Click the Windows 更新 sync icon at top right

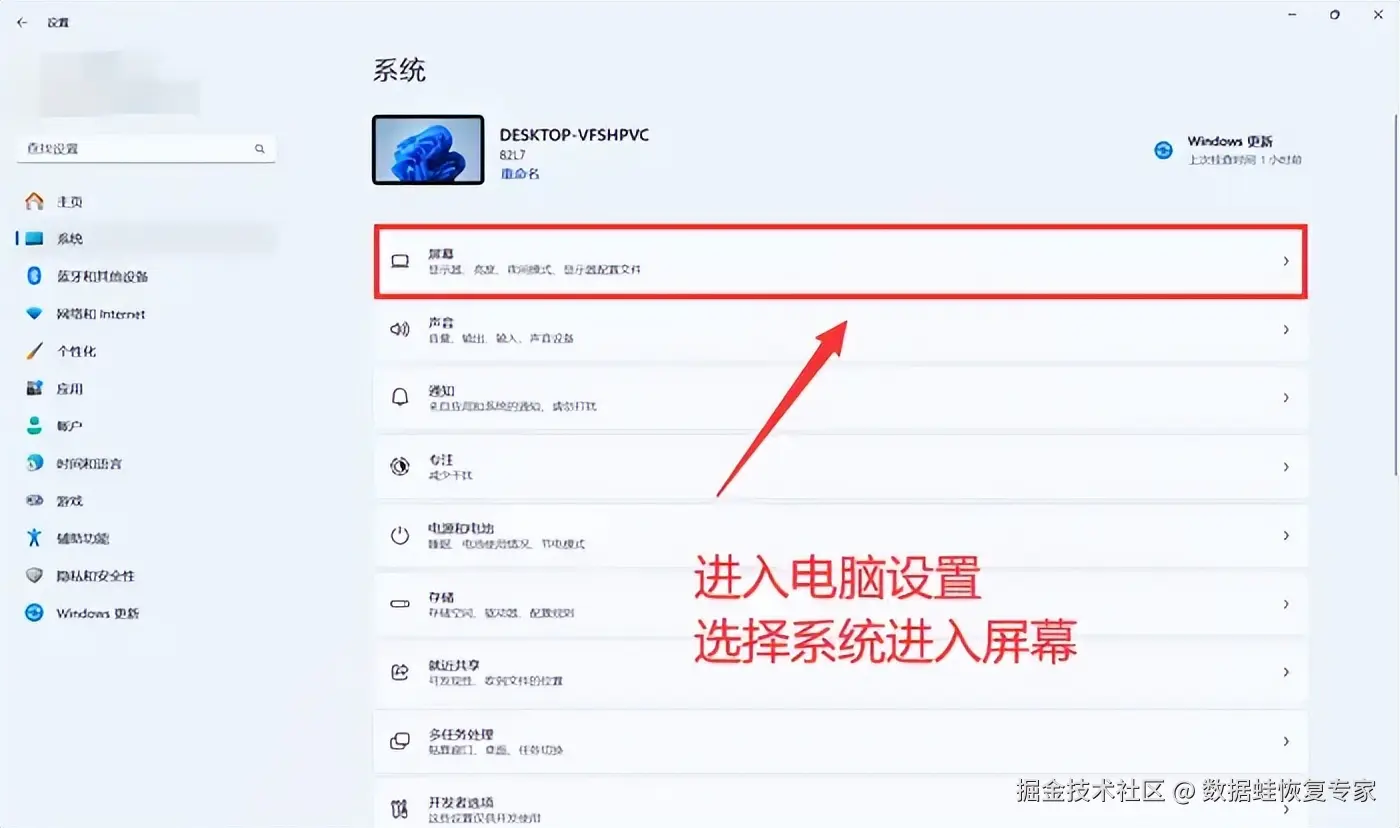click(1163, 150)
